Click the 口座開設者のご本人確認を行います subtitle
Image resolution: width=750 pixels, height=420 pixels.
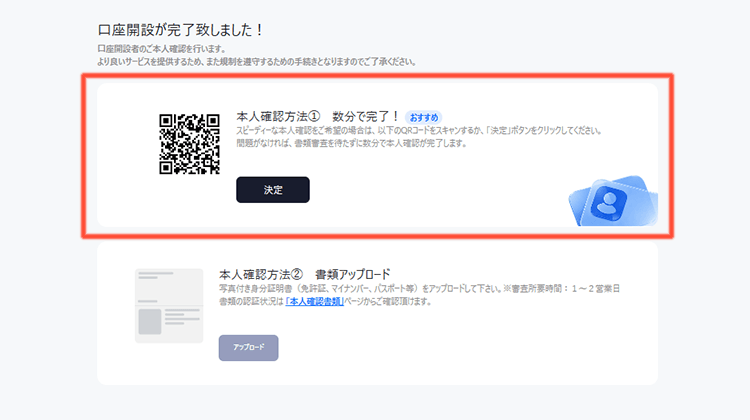click(x=162, y=49)
